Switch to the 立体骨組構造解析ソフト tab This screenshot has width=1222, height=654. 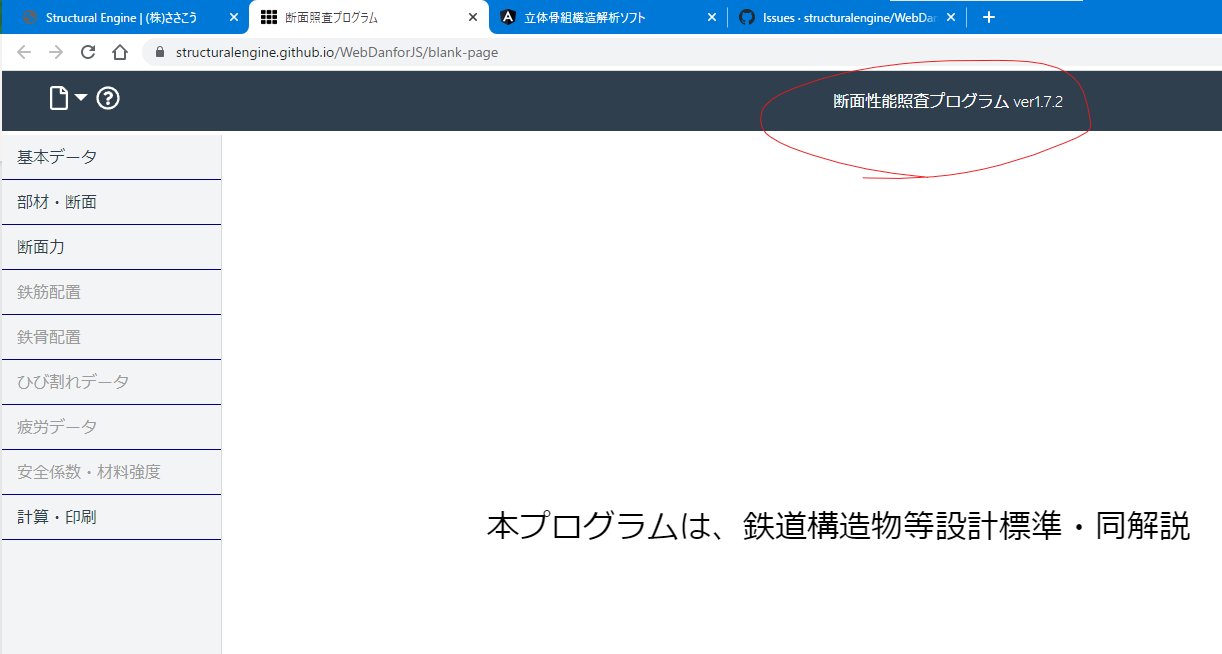pos(600,16)
